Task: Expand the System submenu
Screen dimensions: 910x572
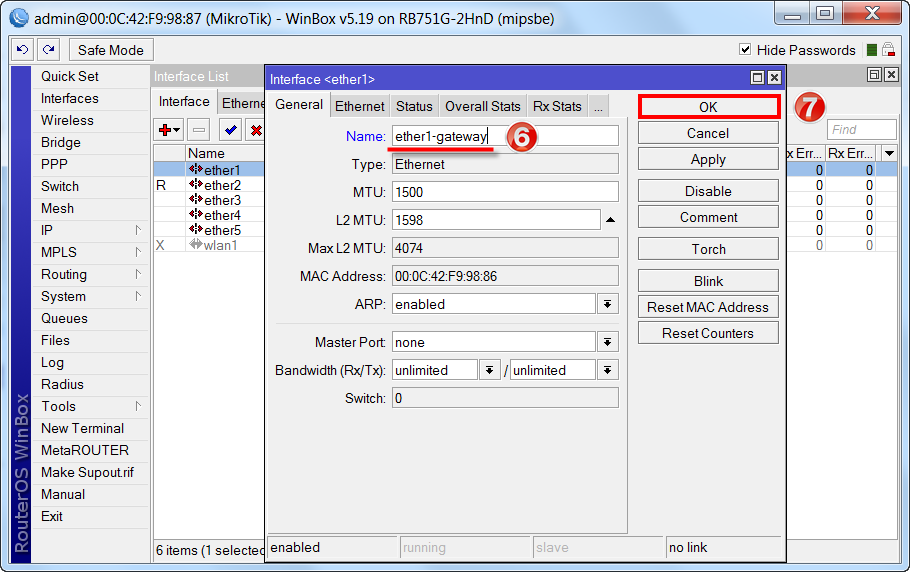Action: pos(138,296)
